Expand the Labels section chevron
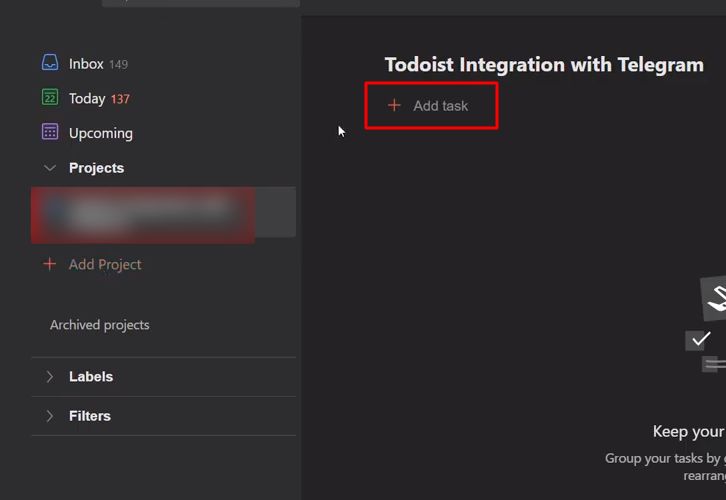 (50, 376)
